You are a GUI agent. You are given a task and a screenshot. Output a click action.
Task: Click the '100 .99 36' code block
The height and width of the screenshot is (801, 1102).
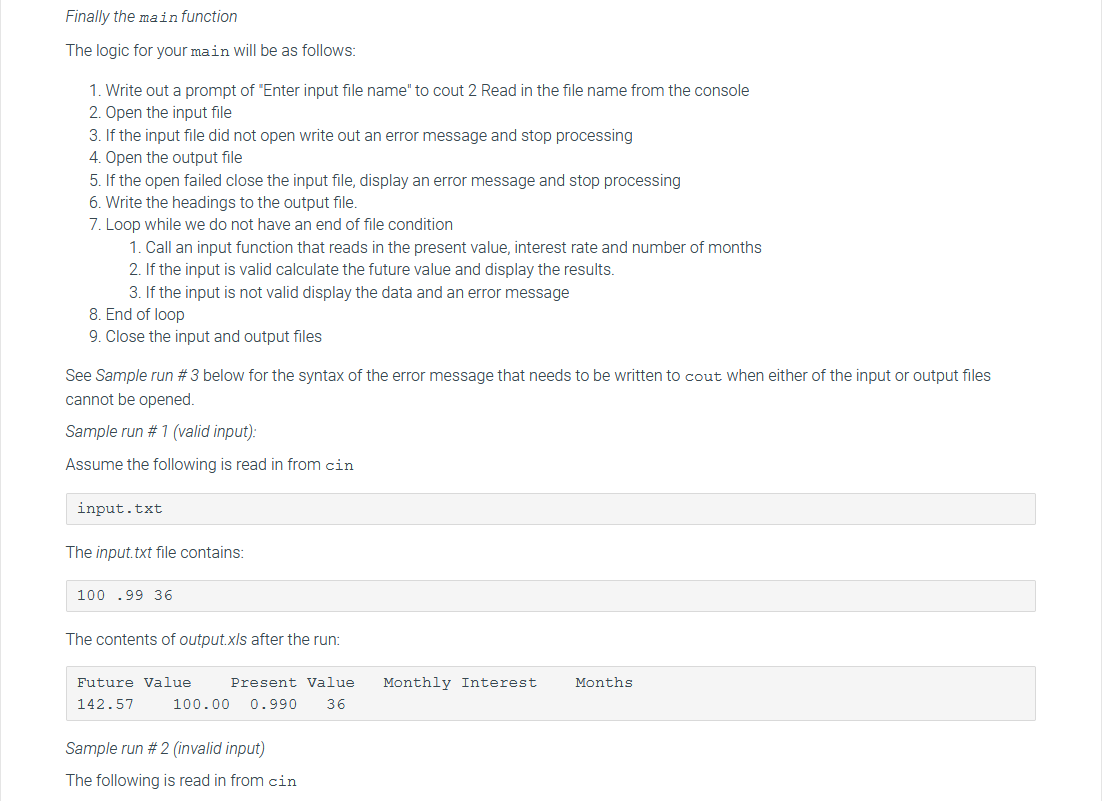point(550,596)
